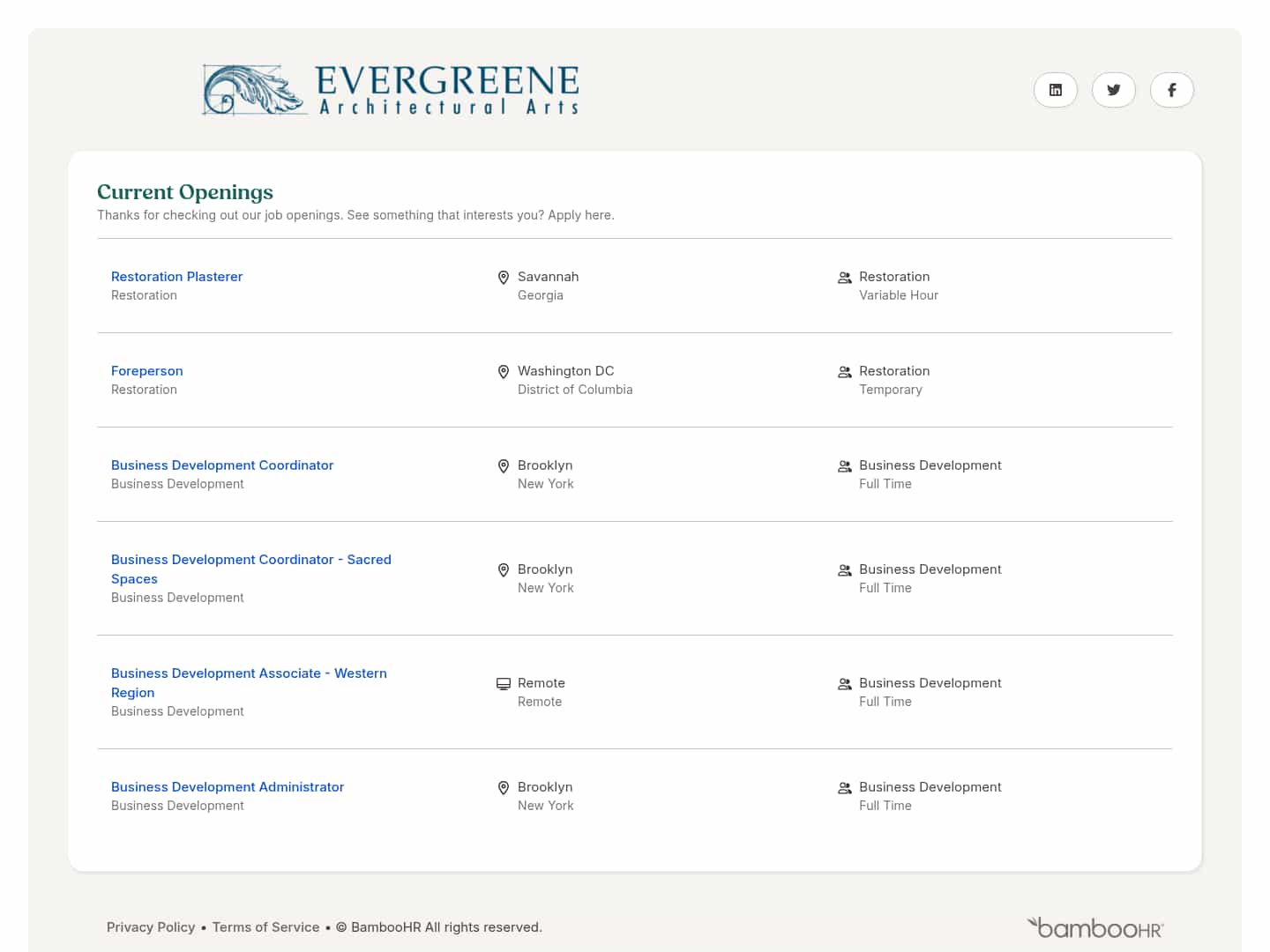The image size is (1270, 952).
Task: Click the department icon for Business Development Full Time
Action: 844,465
